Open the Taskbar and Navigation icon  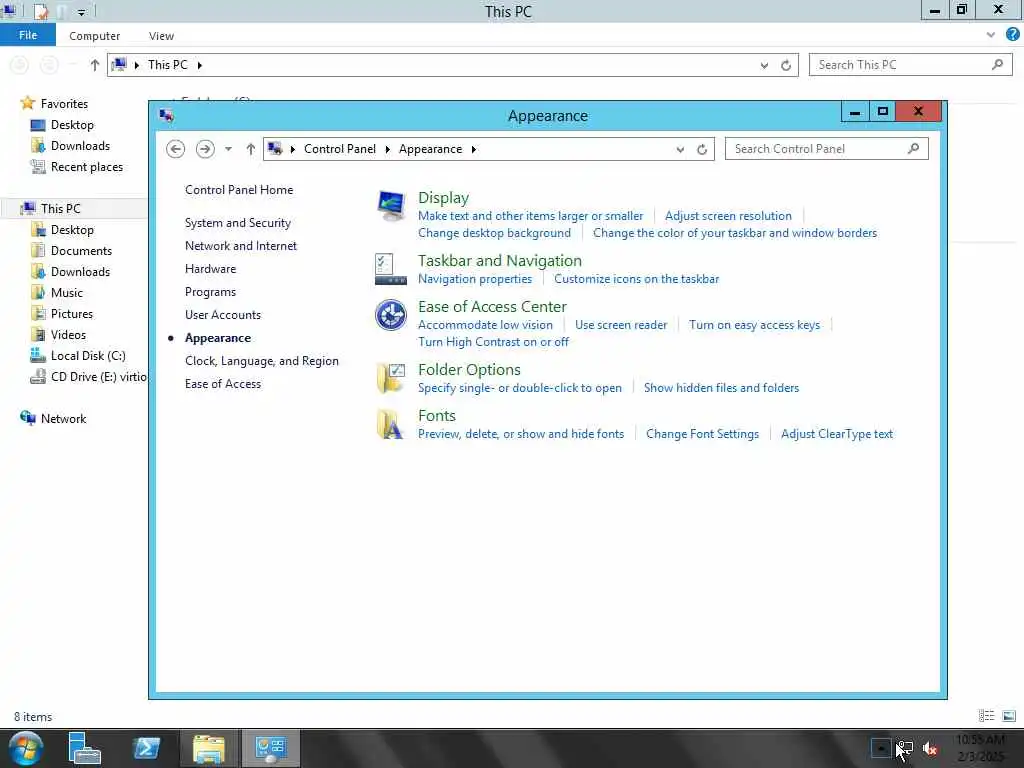click(x=391, y=269)
